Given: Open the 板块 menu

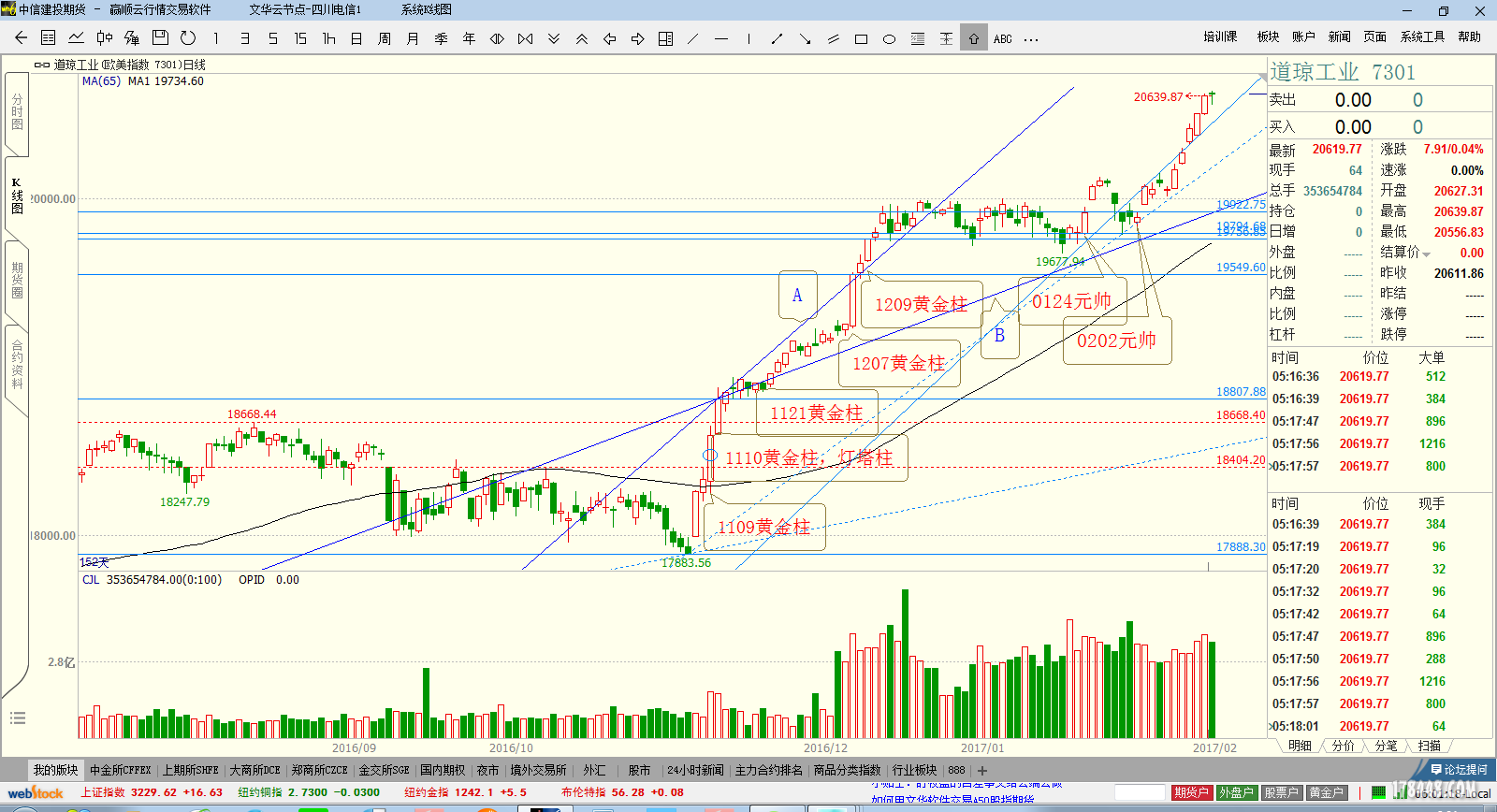Looking at the screenshot, I should [1268, 36].
